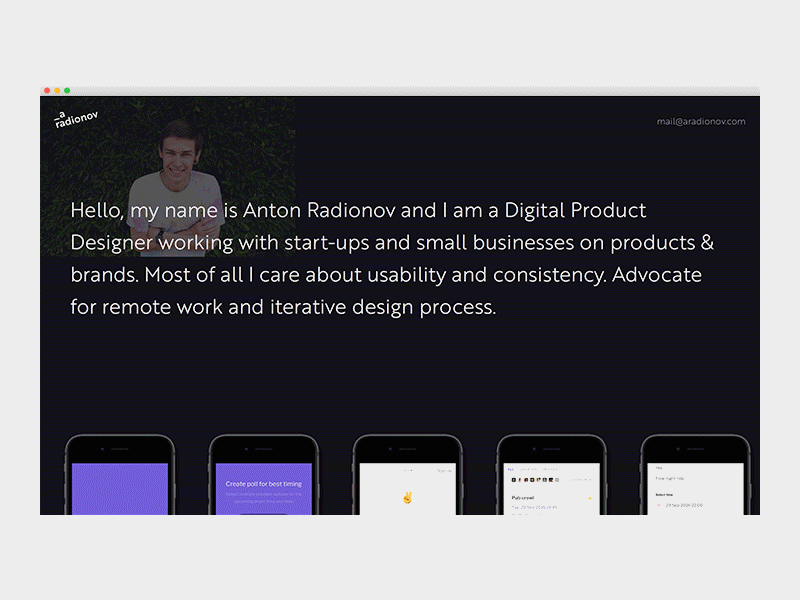Expand the Pub crawl event details

click(x=523, y=498)
